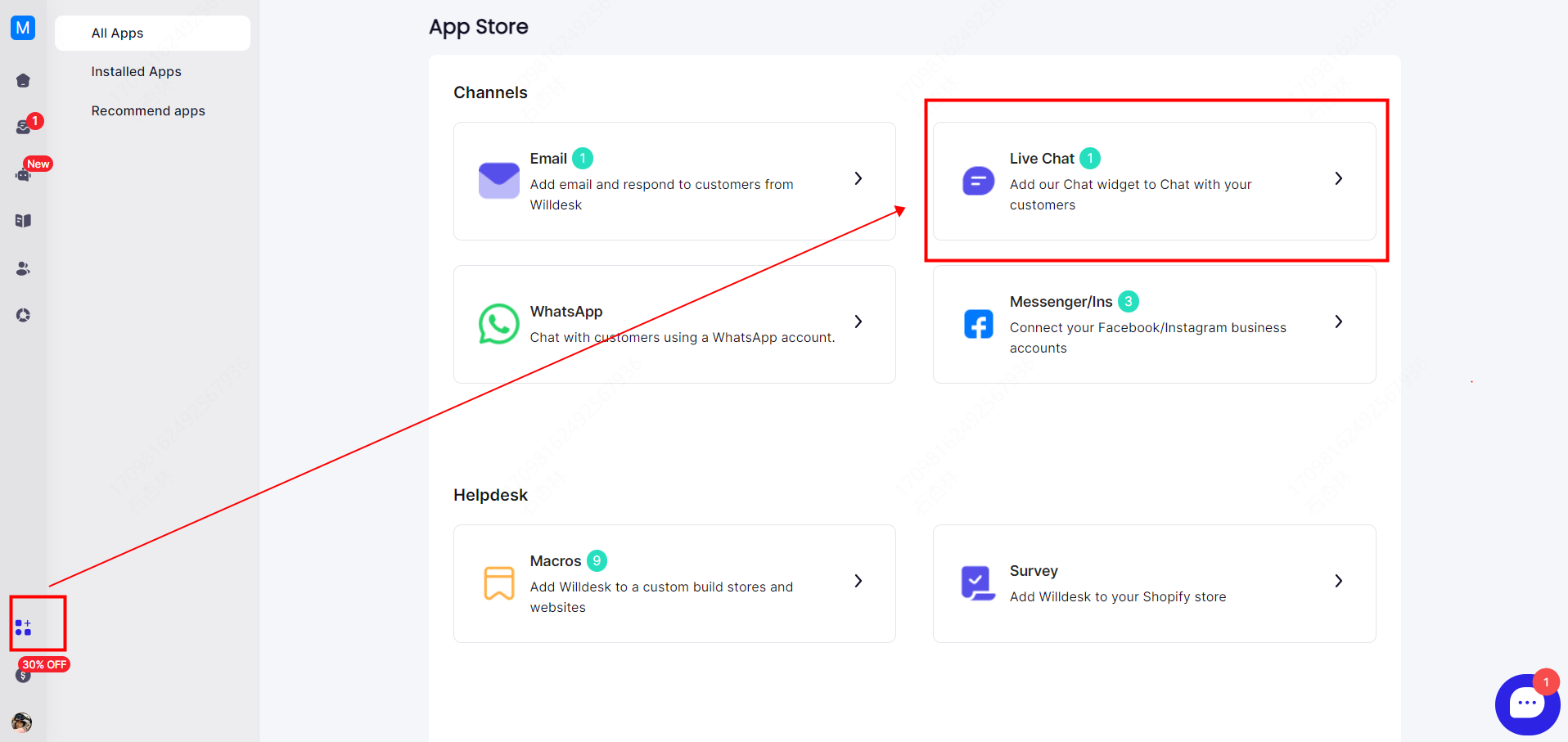Viewport: 1568px width, 742px height.
Task: Open the Home sidebar icon
Action: 23,80
